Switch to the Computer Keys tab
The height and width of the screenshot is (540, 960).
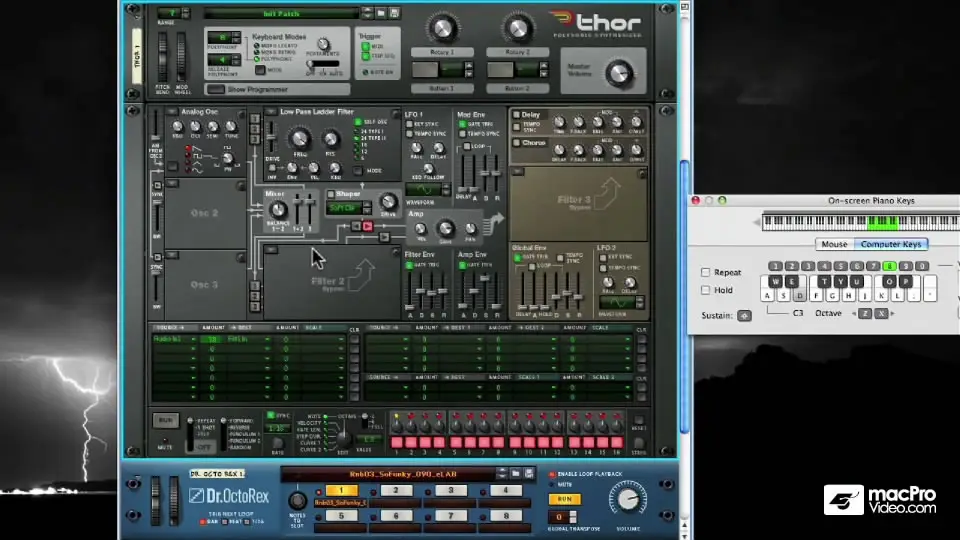point(891,244)
